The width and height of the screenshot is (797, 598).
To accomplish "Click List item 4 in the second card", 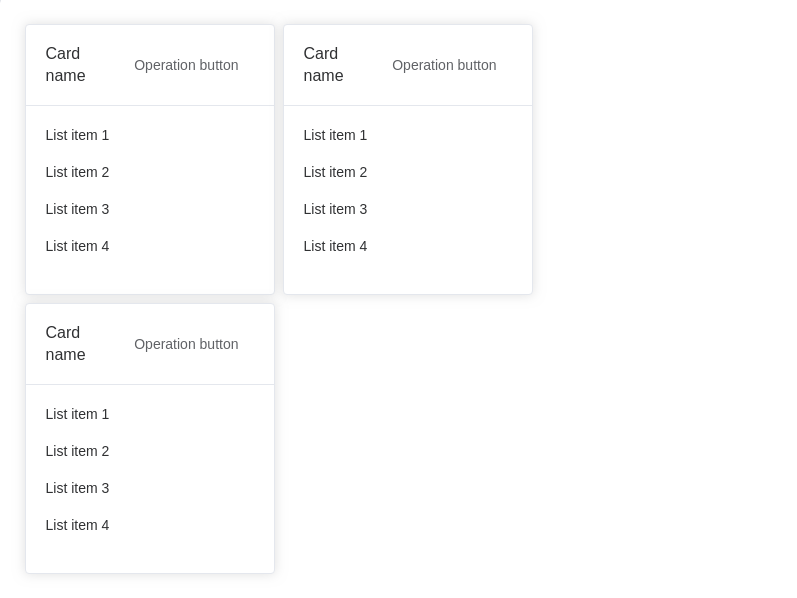I will click(x=335, y=246).
